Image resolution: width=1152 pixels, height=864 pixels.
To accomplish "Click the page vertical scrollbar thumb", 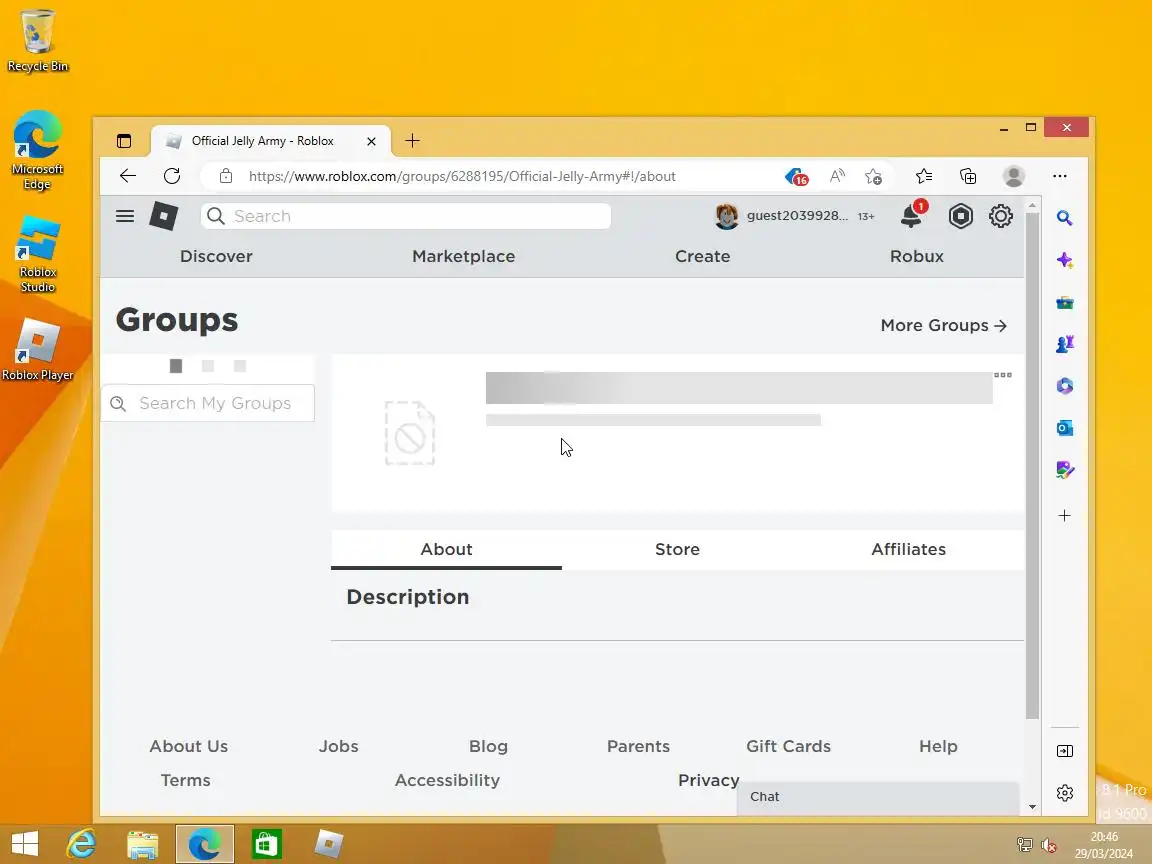I will (x=1032, y=466).
